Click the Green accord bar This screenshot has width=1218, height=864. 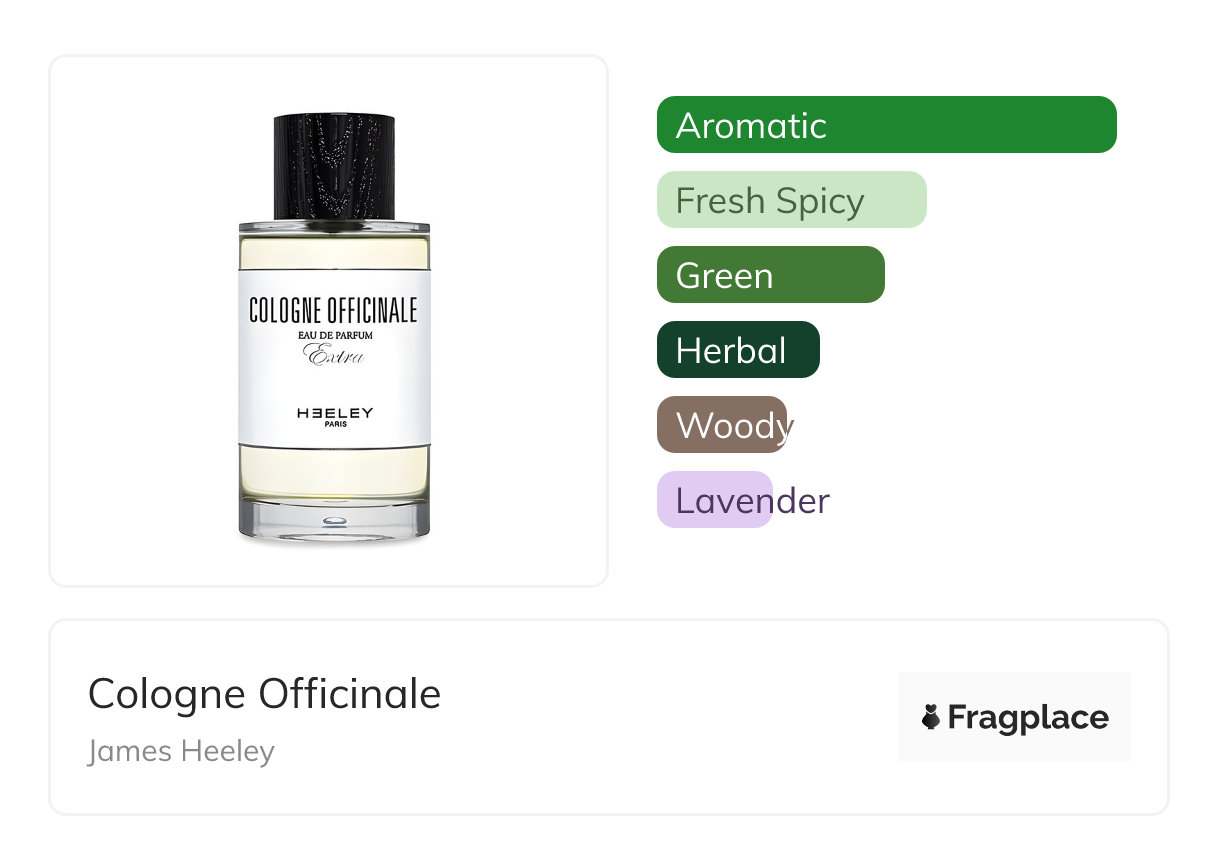pos(771,275)
